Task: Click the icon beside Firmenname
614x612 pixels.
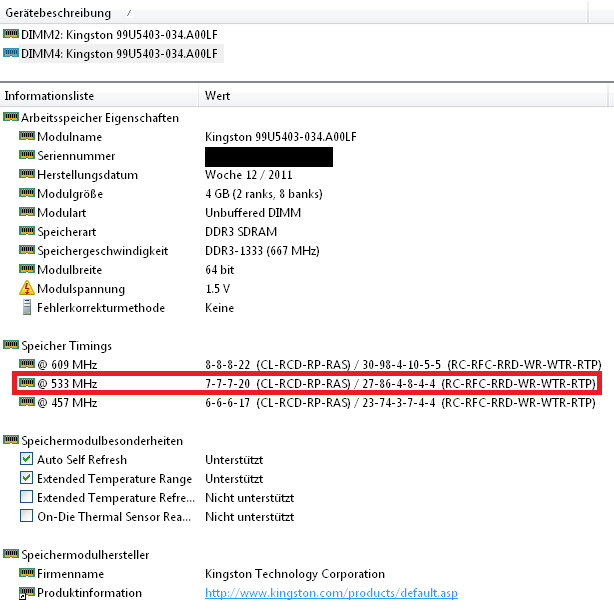Action: pyautogui.click(x=27, y=573)
